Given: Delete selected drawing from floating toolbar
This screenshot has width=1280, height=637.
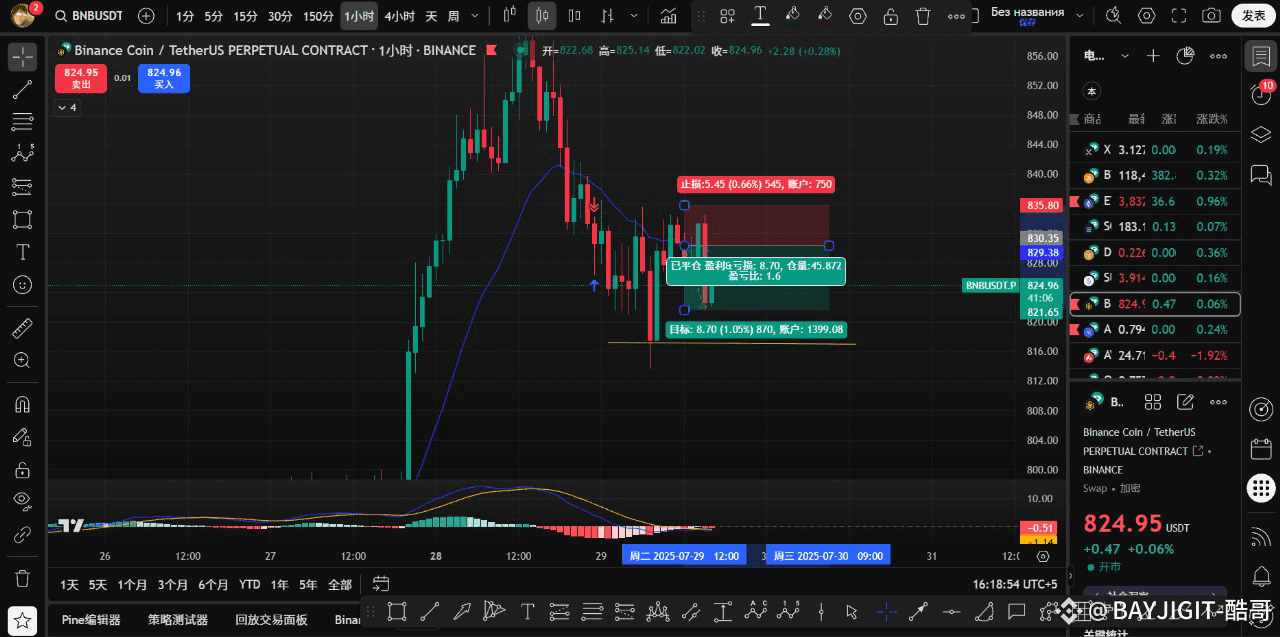Looking at the screenshot, I should click(x=923, y=16).
